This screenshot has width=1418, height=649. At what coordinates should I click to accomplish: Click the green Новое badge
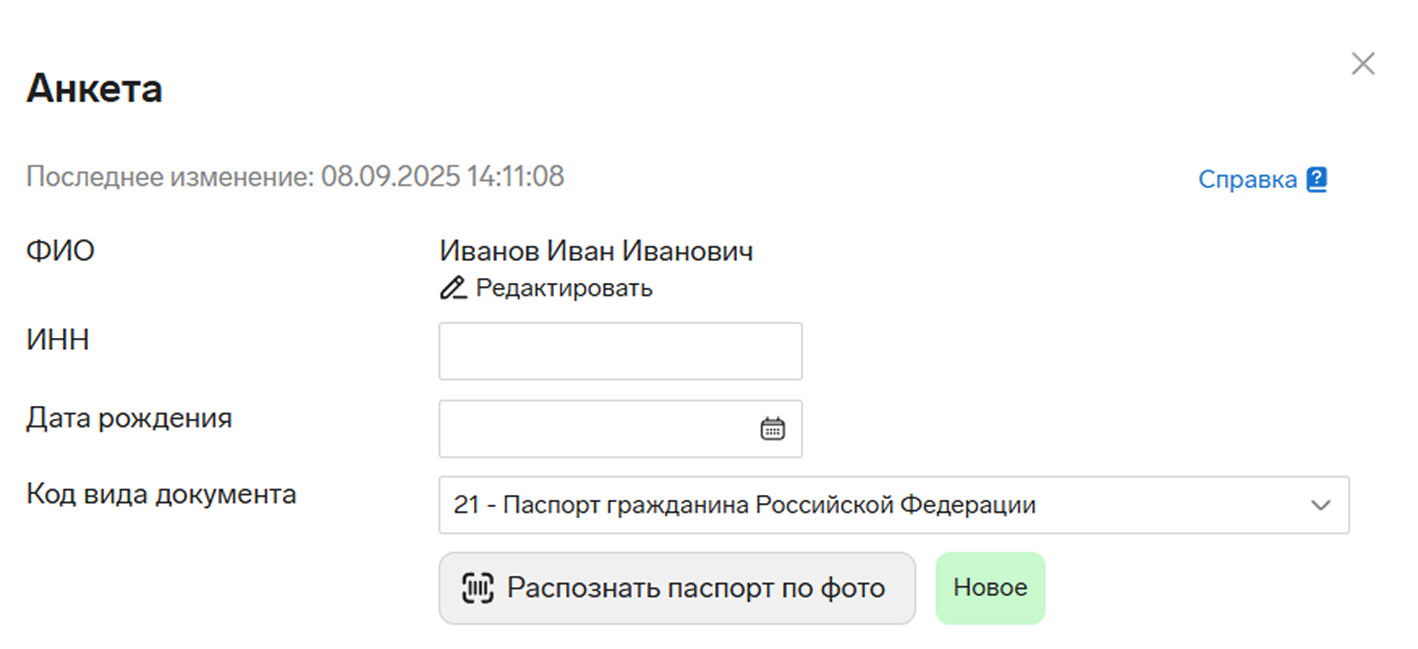(x=990, y=588)
